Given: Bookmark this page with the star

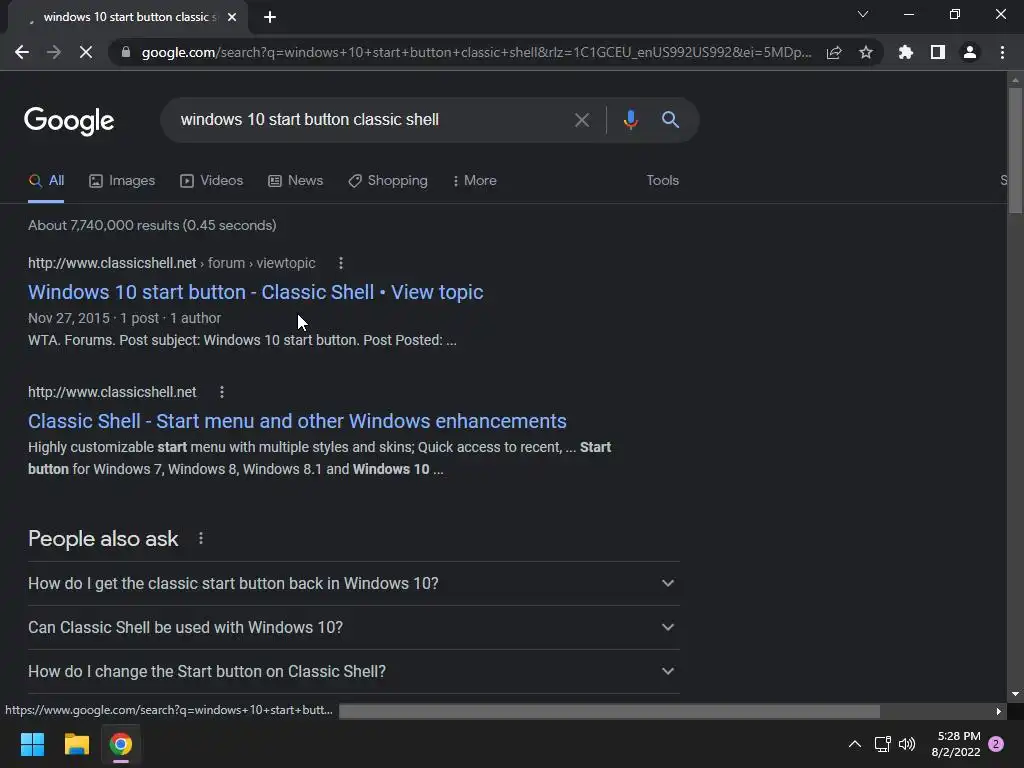Looking at the screenshot, I should pyautogui.click(x=866, y=52).
